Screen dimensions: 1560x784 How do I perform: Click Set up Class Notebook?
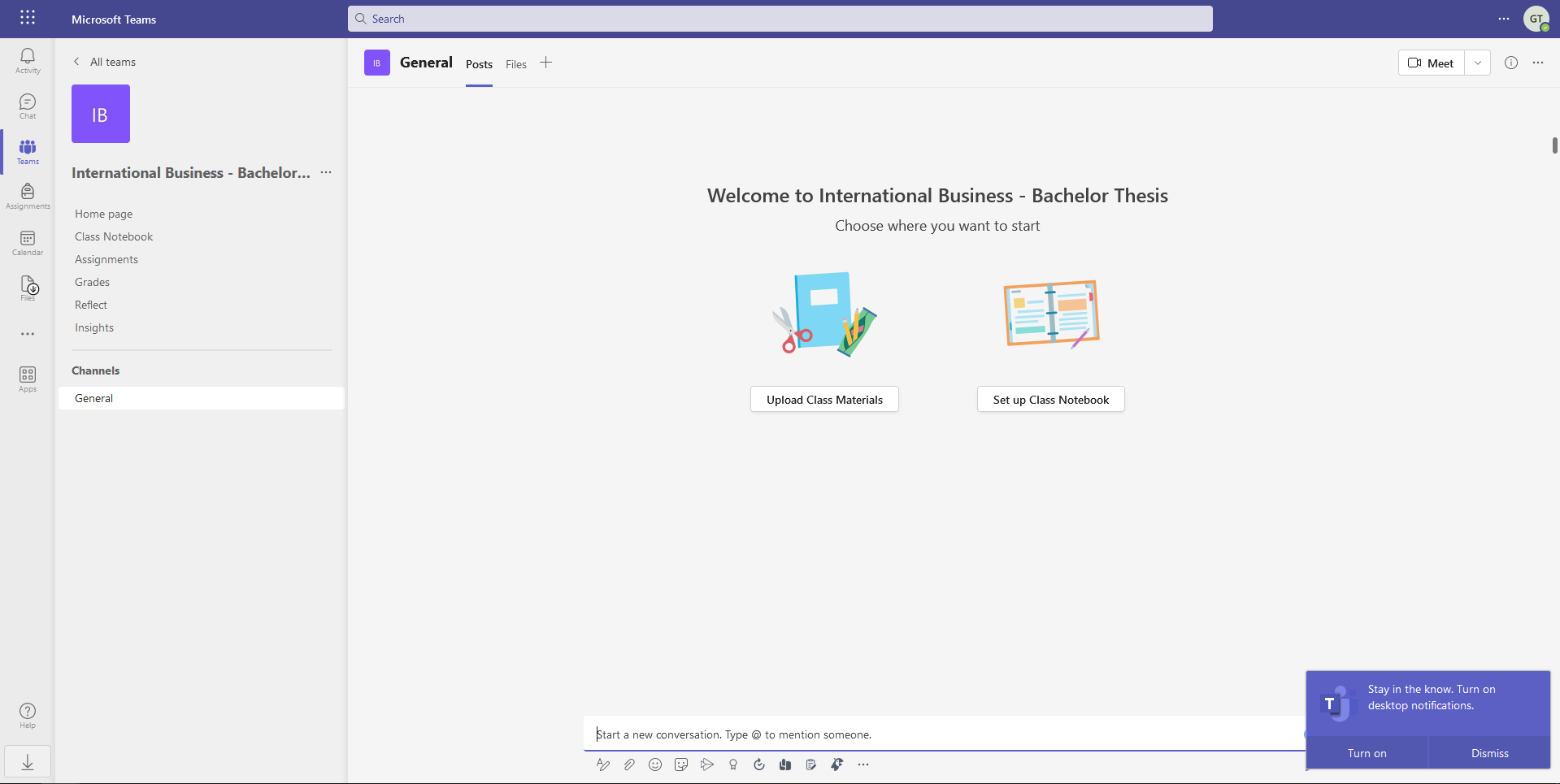pos(1051,399)
